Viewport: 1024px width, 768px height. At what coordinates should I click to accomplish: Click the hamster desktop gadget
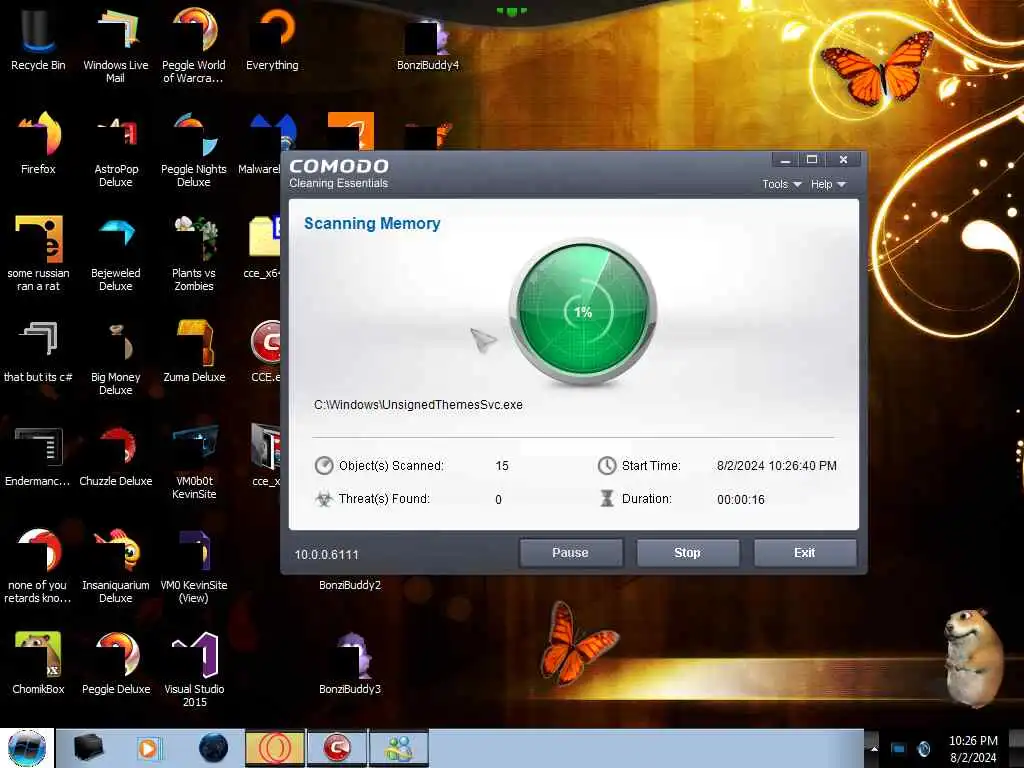click(x=973, y=658)
